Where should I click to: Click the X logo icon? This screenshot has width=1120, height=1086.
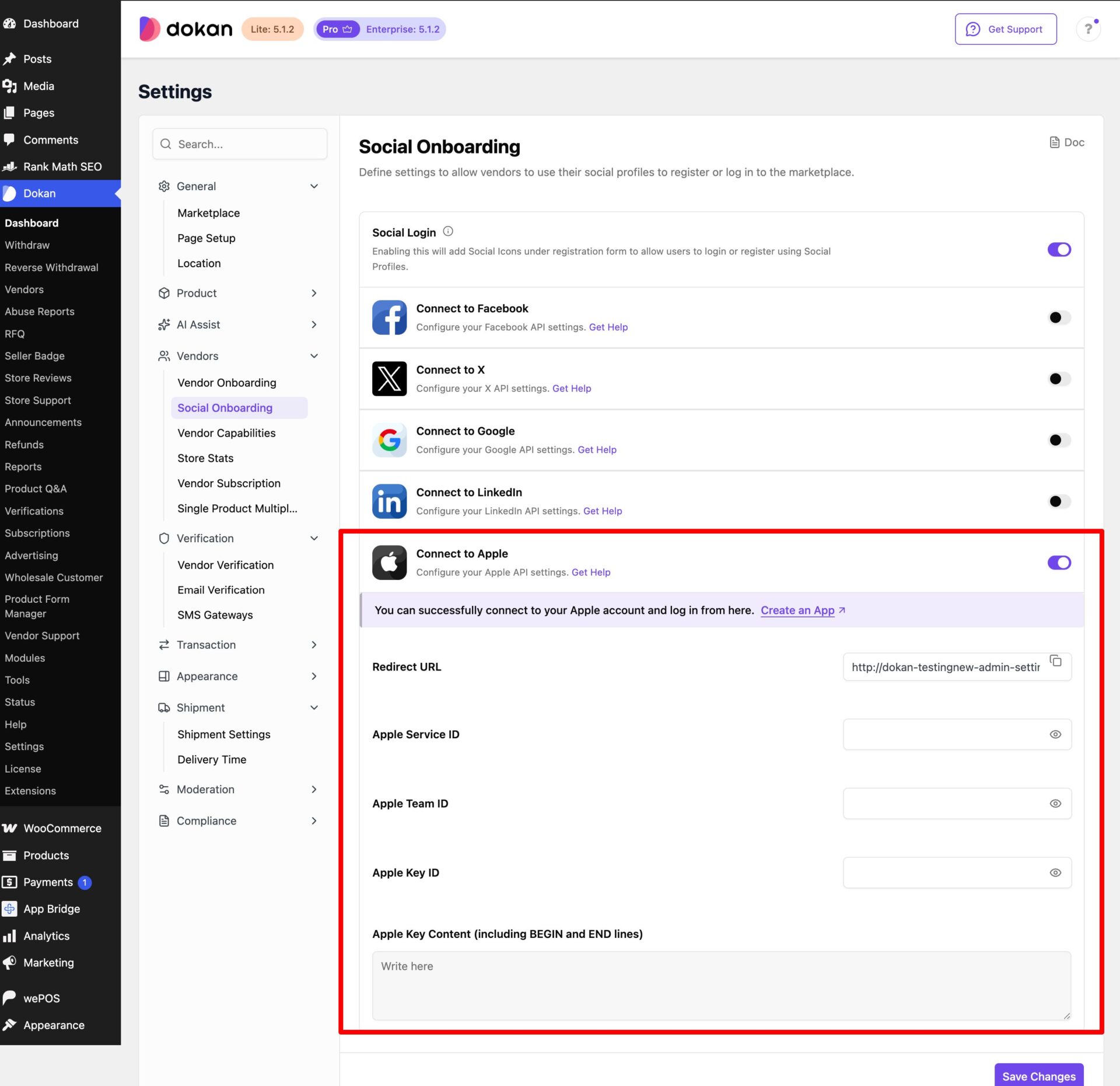[389, 379]
